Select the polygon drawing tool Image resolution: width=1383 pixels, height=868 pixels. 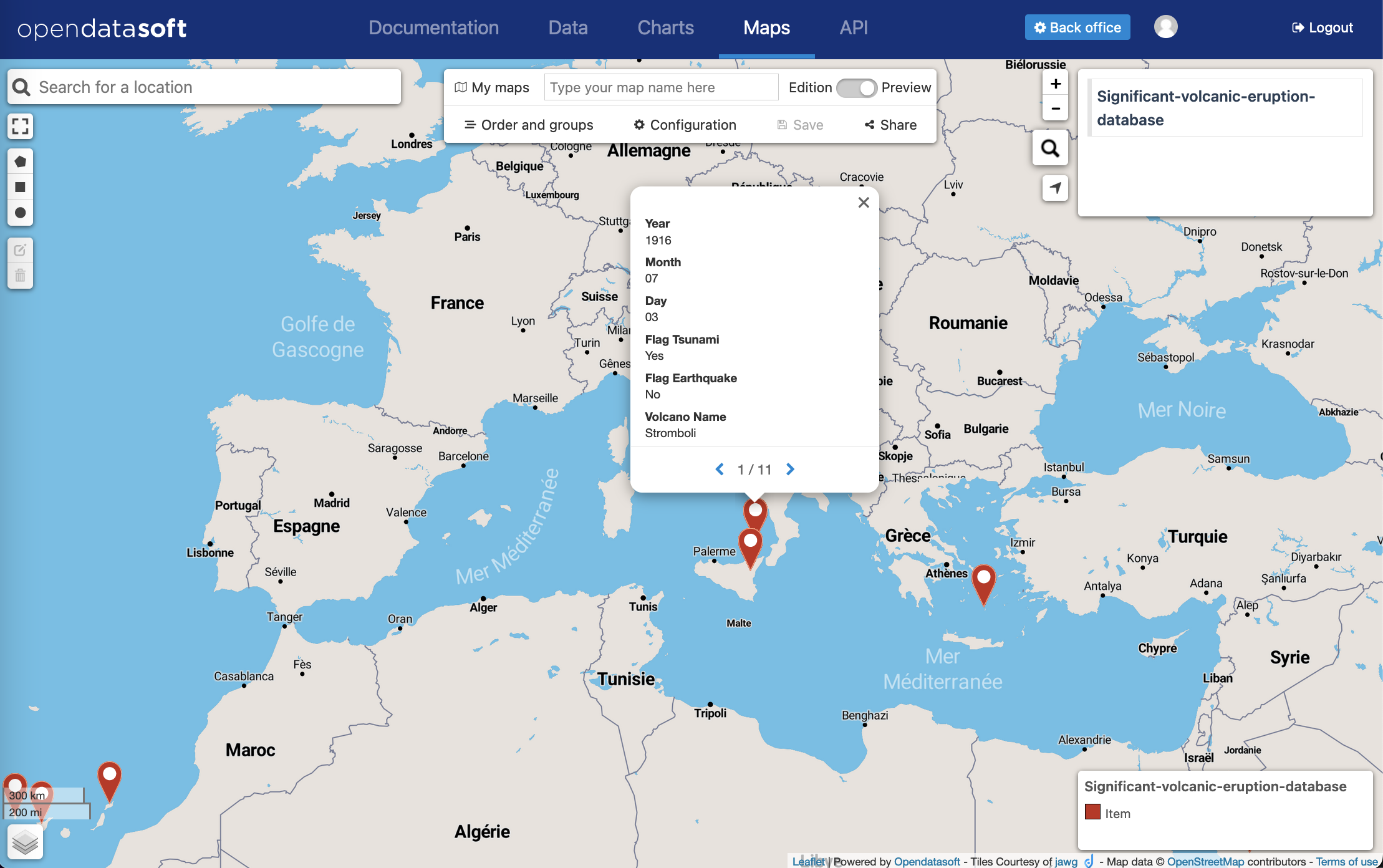(x=20, y=162)
